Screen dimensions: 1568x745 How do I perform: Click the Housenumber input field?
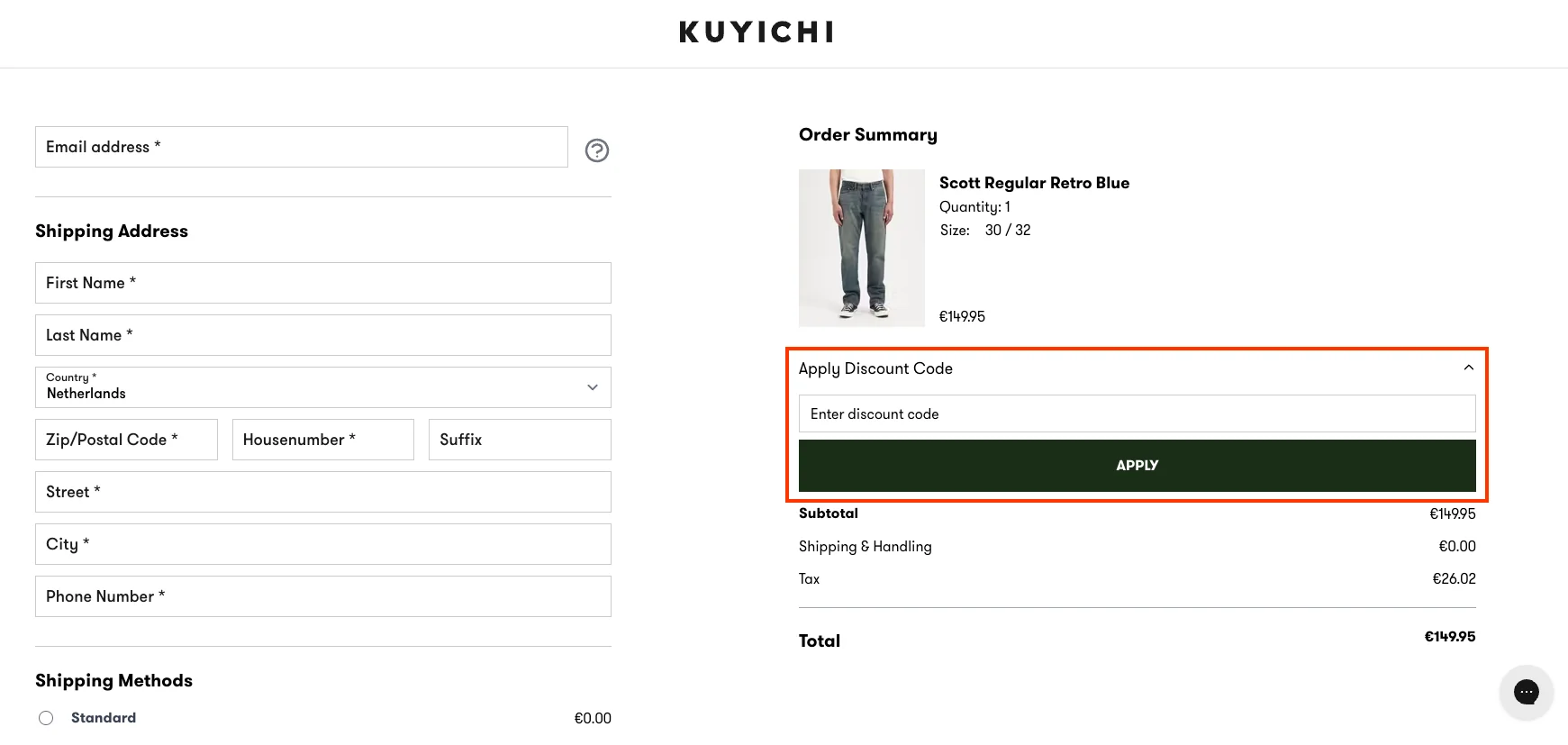tap(322, 439)
